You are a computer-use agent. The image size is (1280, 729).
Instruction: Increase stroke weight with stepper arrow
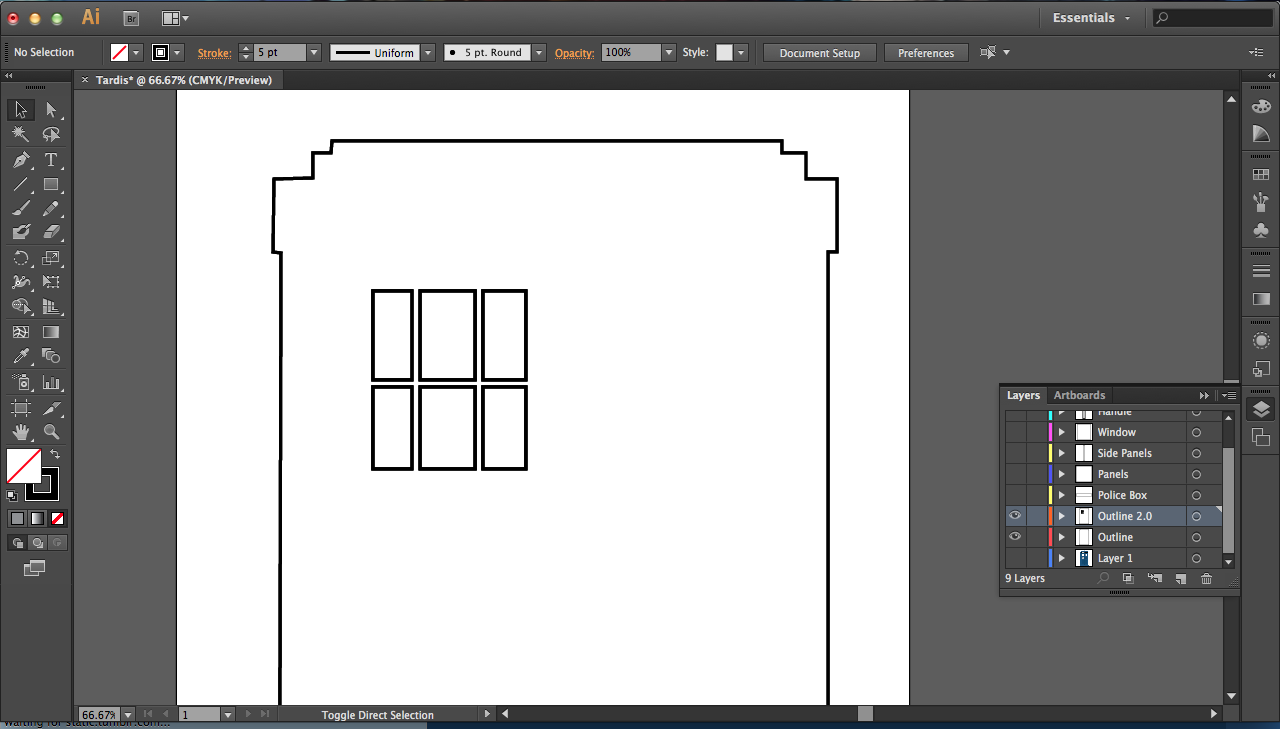click(x=246, y=48)
